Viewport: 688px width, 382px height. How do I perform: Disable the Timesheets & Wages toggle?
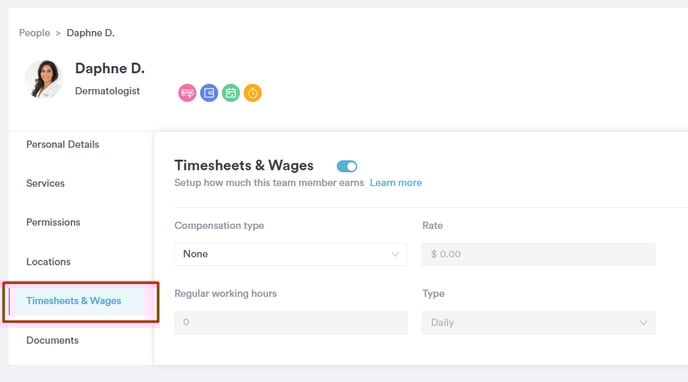click(x=347, y=166)
